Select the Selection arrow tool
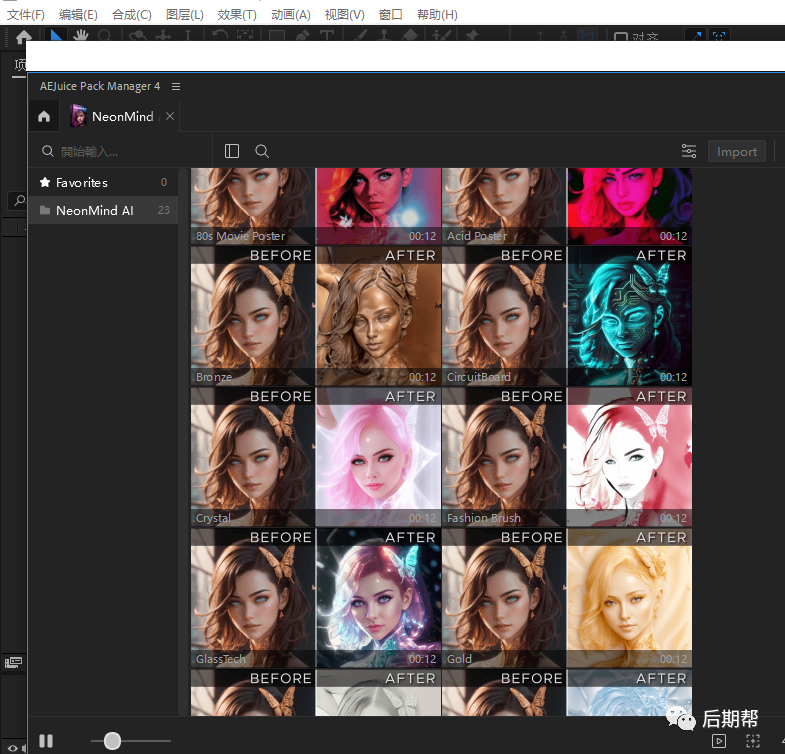This screenshot has width=785, height=754. click(57, 35)
